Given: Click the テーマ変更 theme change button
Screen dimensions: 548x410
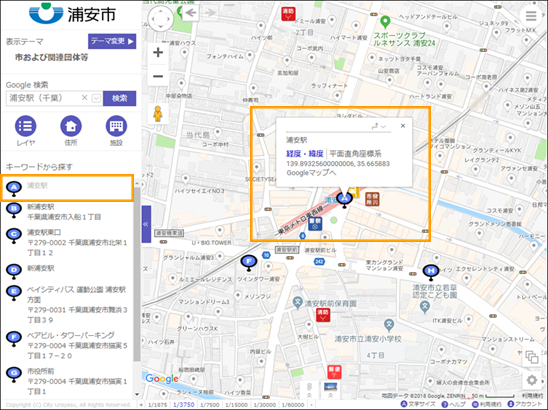Looking at the screenshot, I should [x=112, y=41].
